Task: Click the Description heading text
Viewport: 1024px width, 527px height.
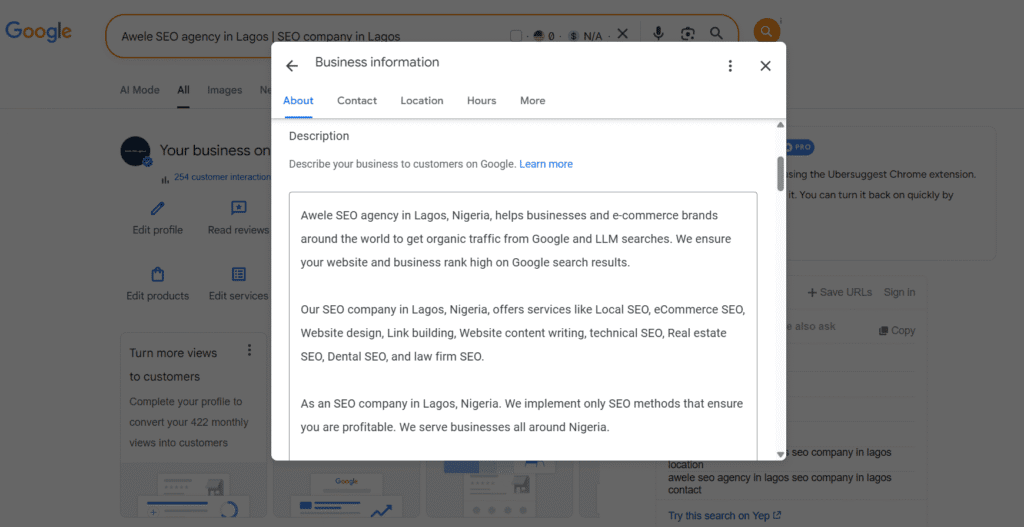Action: click(319, 136)
